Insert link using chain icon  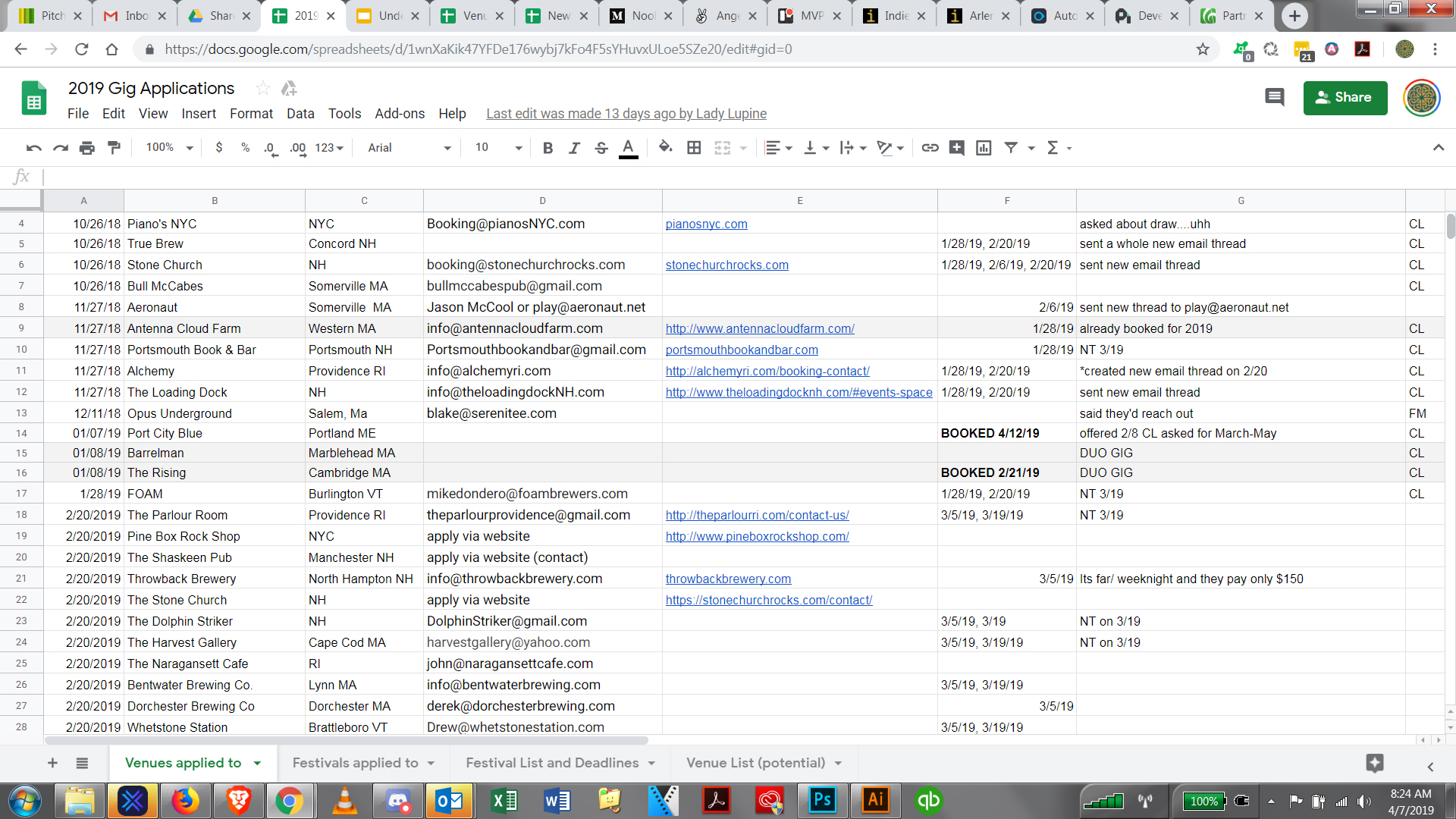[930, 148]
